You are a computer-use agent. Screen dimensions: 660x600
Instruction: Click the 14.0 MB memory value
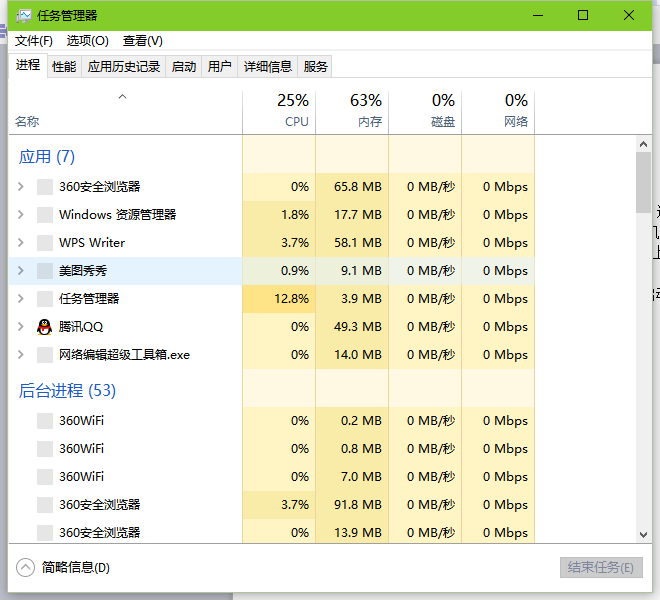(x=358, y=355)
